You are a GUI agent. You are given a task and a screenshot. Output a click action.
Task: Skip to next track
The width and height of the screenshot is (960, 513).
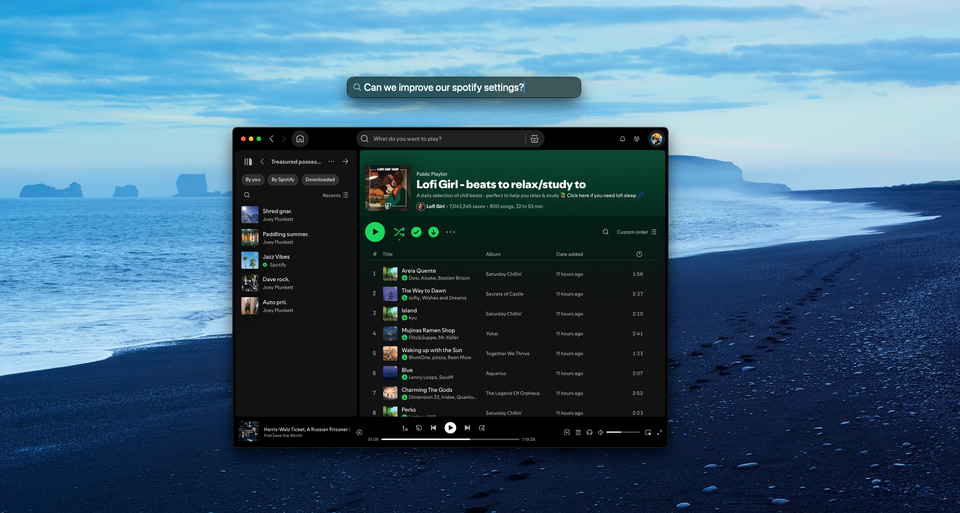(467, 428)
